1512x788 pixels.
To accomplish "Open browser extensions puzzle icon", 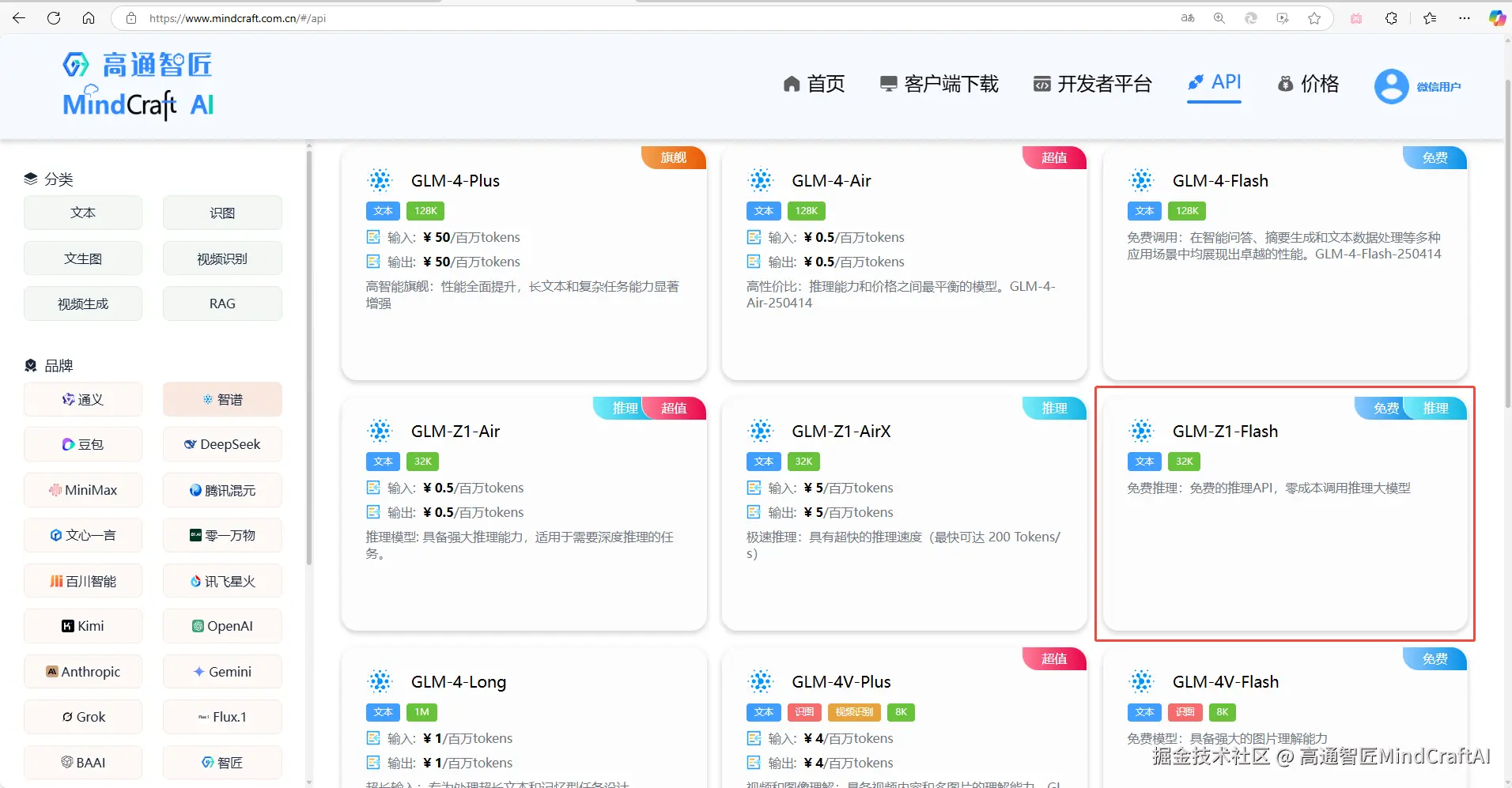I will pos(1391,18).
